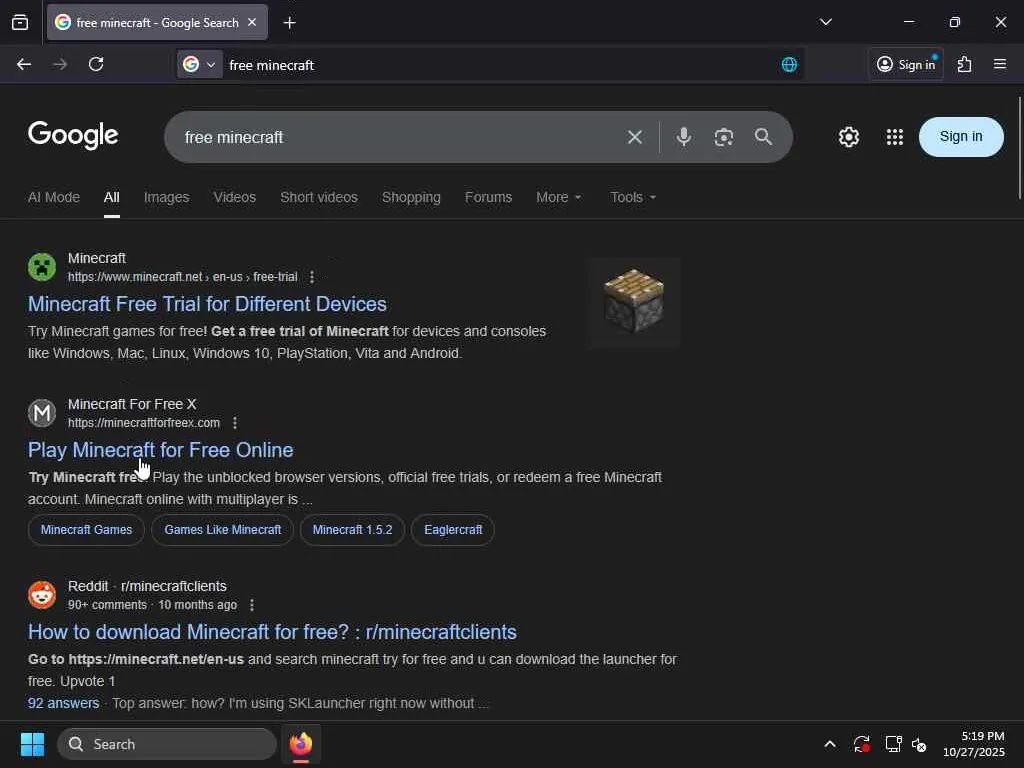Open the Google apps grid
The width and height of the screenshot is (1024, 768).
(895, 137)
